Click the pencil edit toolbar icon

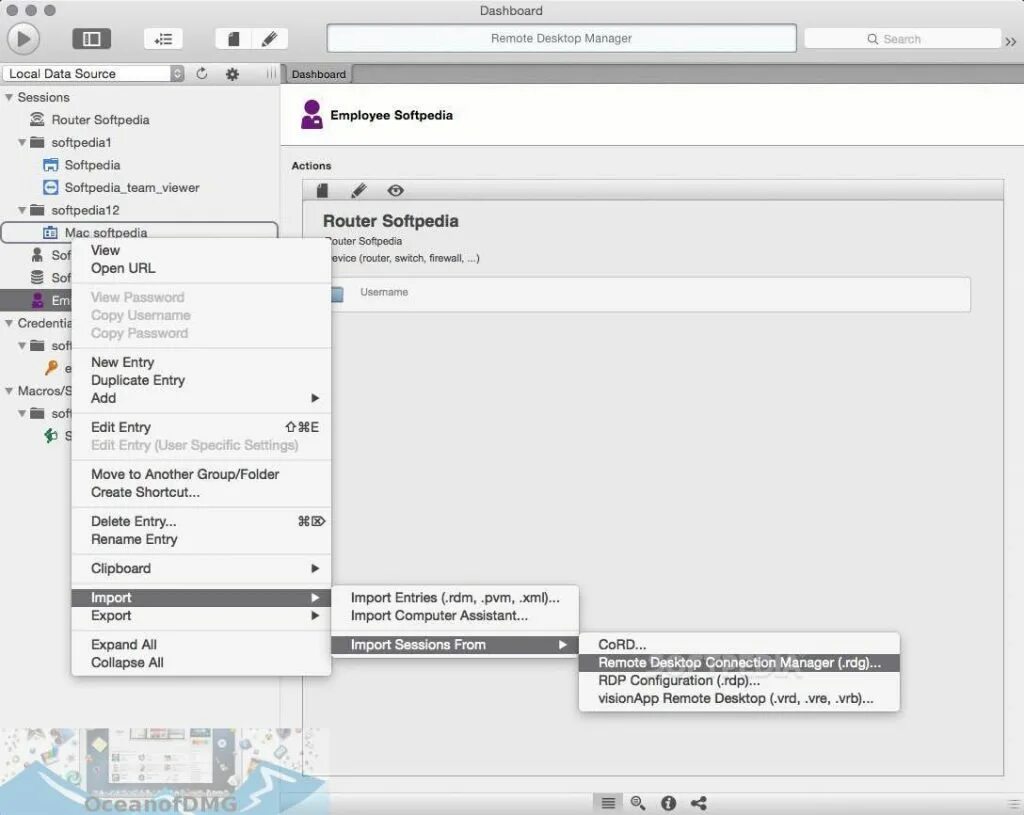[x=269, y=39]
